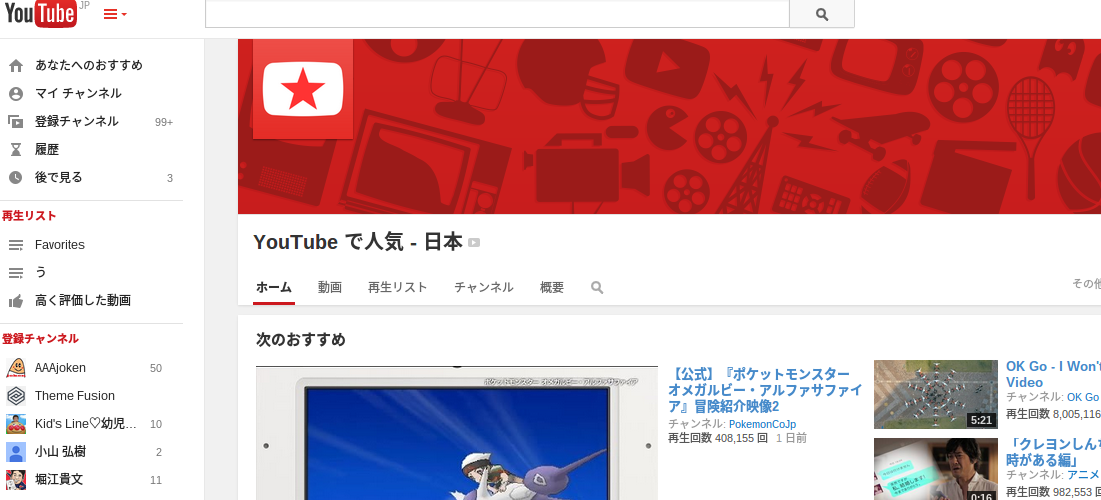Focus the YouTube search input field
The width and height of the screenshot is (1101, 500).
coord(497,14)
